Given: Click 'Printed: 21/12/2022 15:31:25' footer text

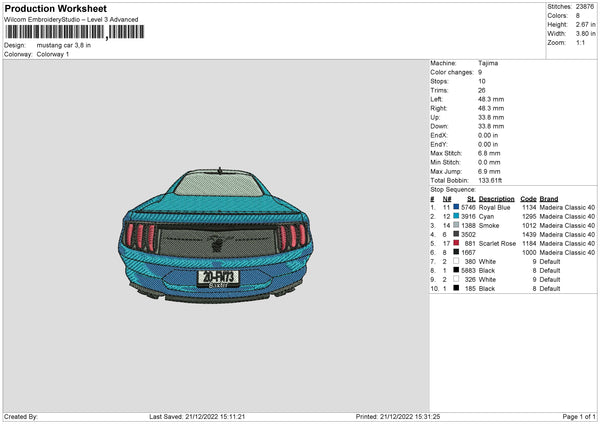Looking at the screenshot, I should tap(398, 417).
